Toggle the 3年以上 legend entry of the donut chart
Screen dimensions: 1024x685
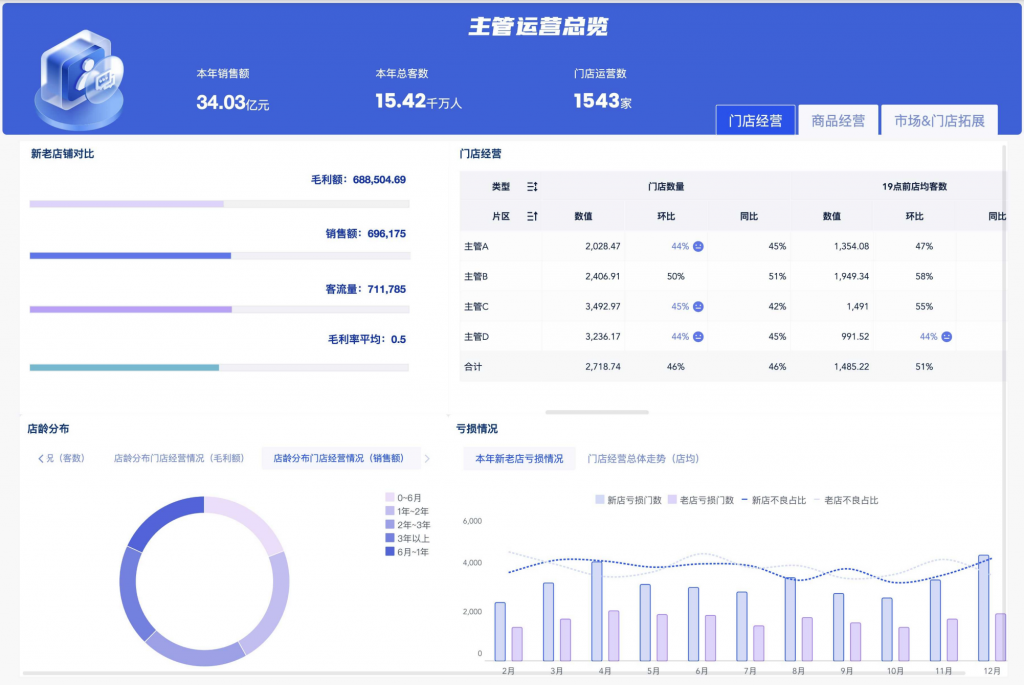tap(408, 538)
